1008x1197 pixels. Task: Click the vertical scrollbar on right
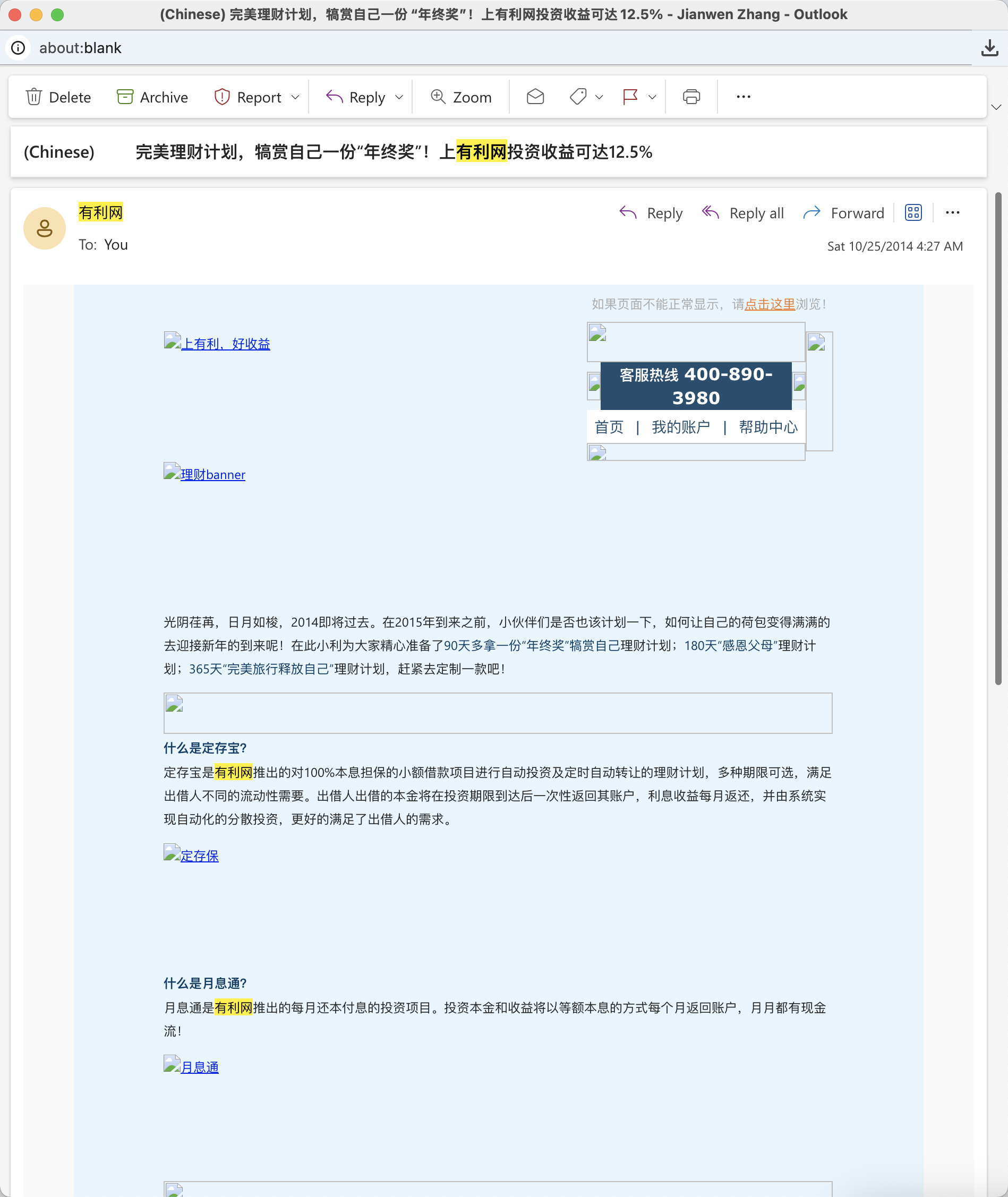click(998, 439)
